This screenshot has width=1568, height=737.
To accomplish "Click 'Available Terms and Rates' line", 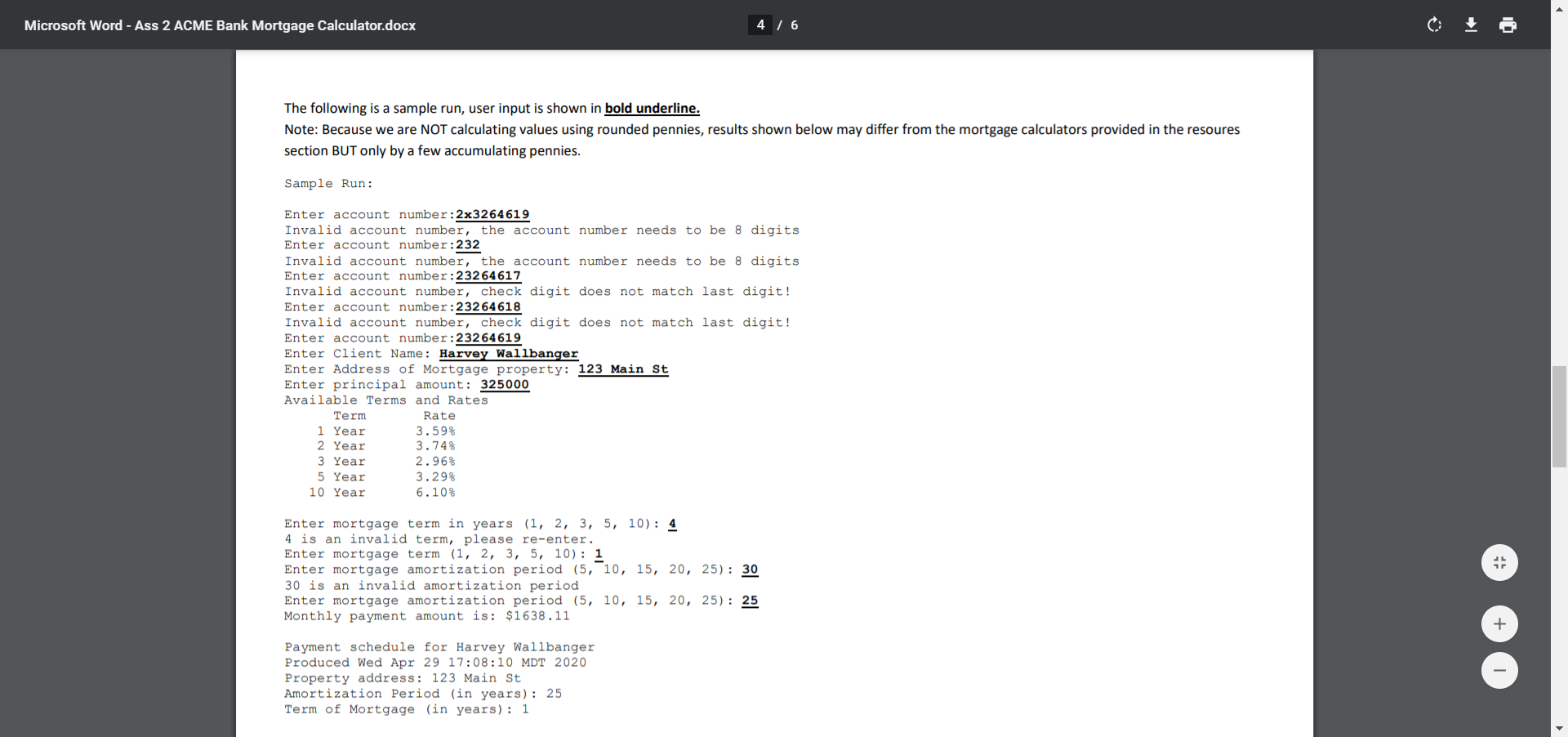I will coord(386,400).
